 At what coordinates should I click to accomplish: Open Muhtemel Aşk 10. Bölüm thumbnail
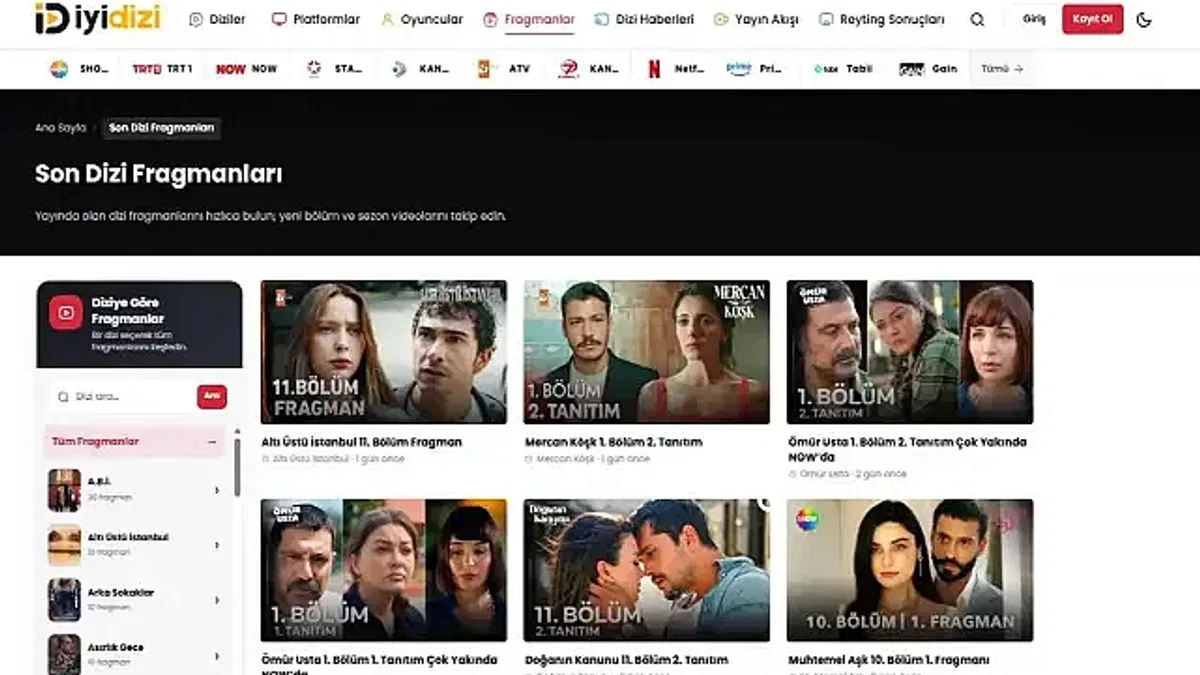click(910, 570)
